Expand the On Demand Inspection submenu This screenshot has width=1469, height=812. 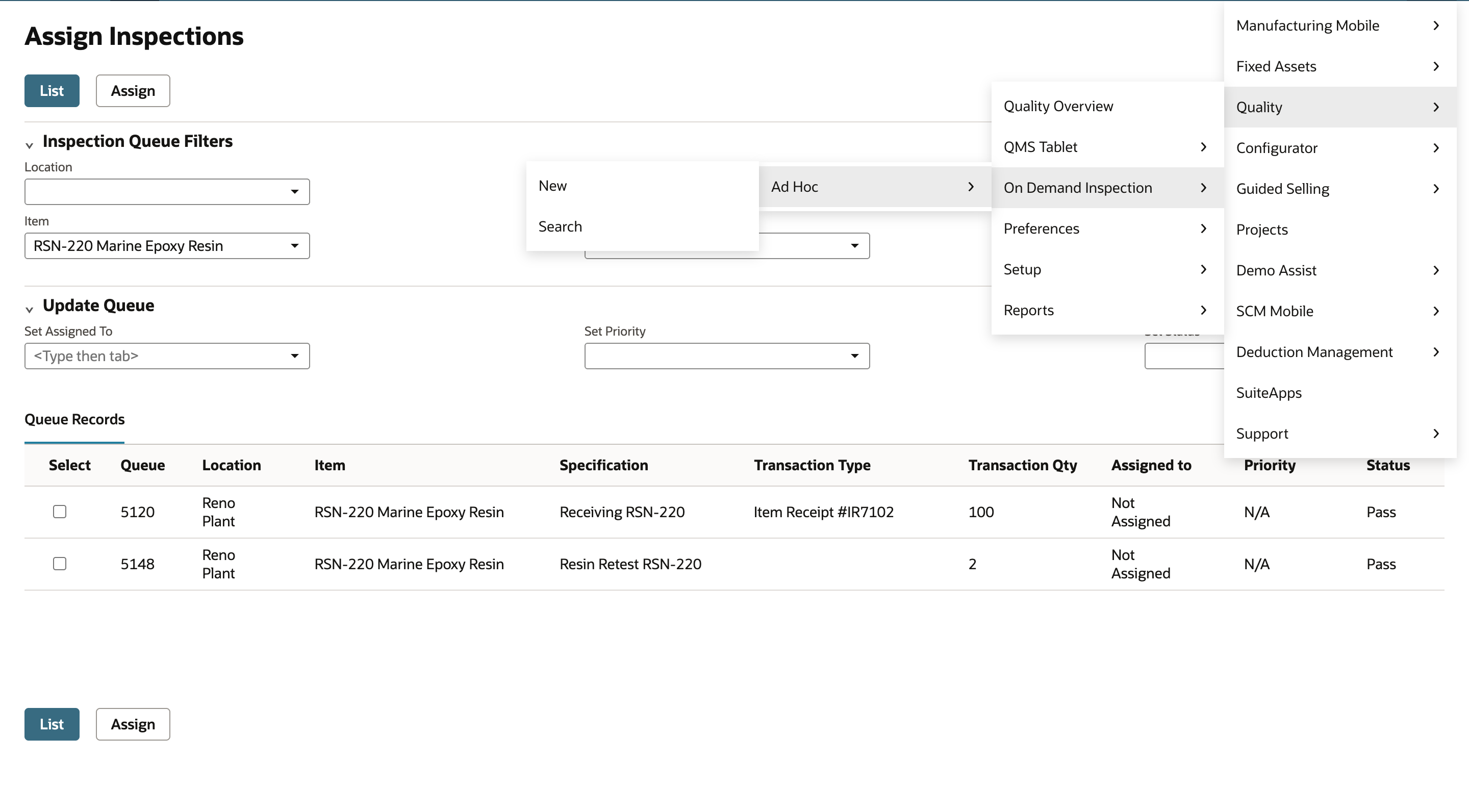tap(1107, 188)
